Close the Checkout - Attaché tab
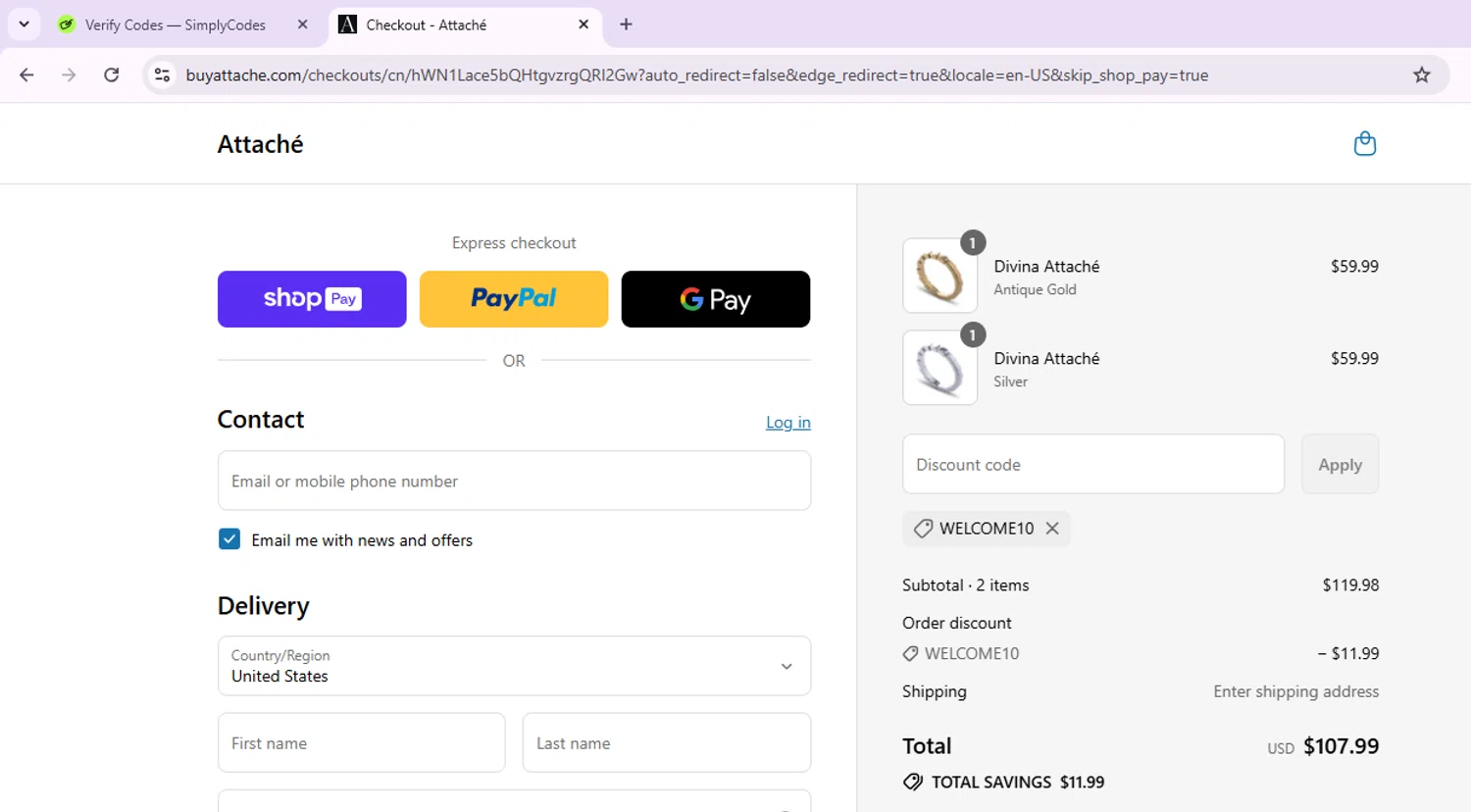The height and width of the screenshot is (812, 1471). (583, 25)
